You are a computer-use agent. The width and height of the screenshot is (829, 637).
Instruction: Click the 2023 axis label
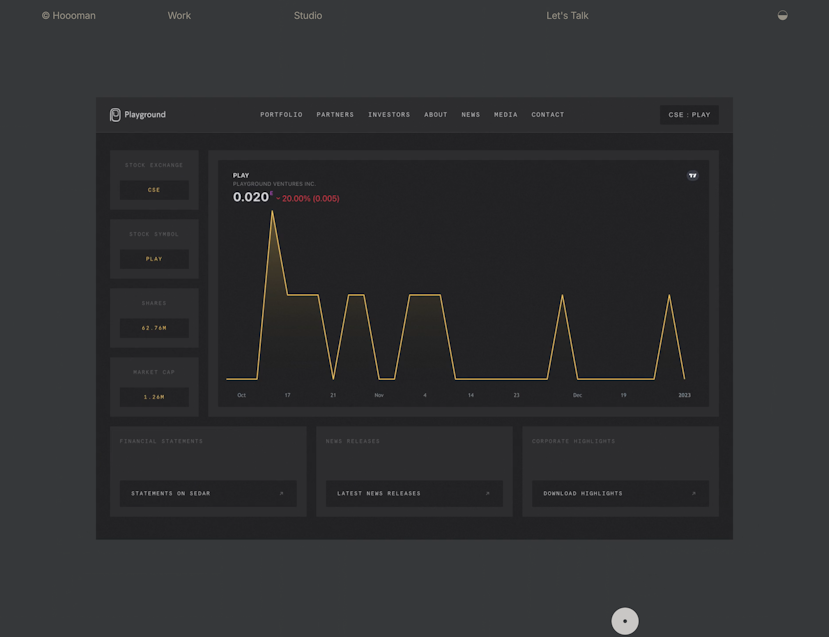click(684, 395)
